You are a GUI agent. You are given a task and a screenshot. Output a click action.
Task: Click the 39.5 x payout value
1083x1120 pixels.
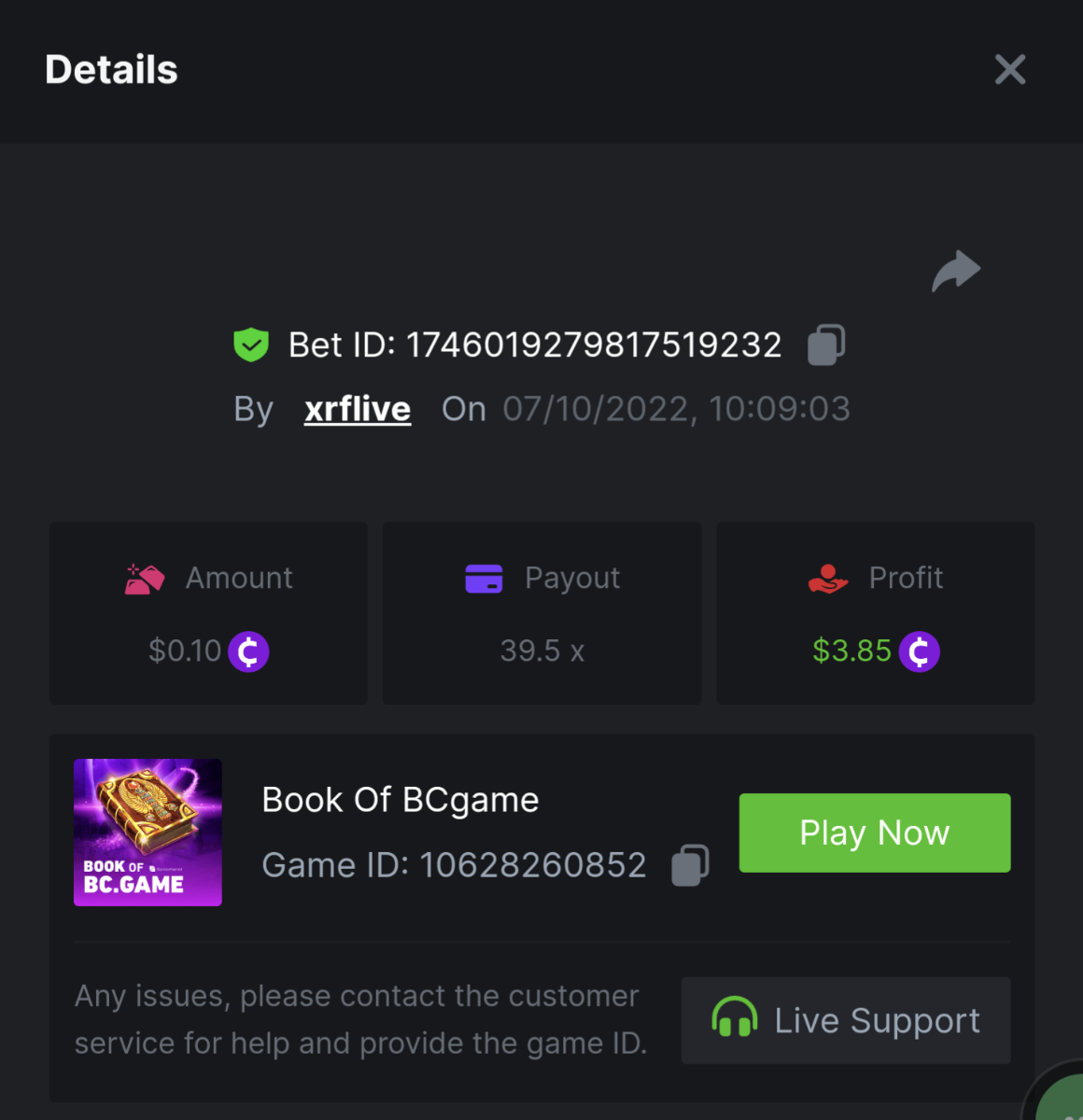click(x=542, y=651)
